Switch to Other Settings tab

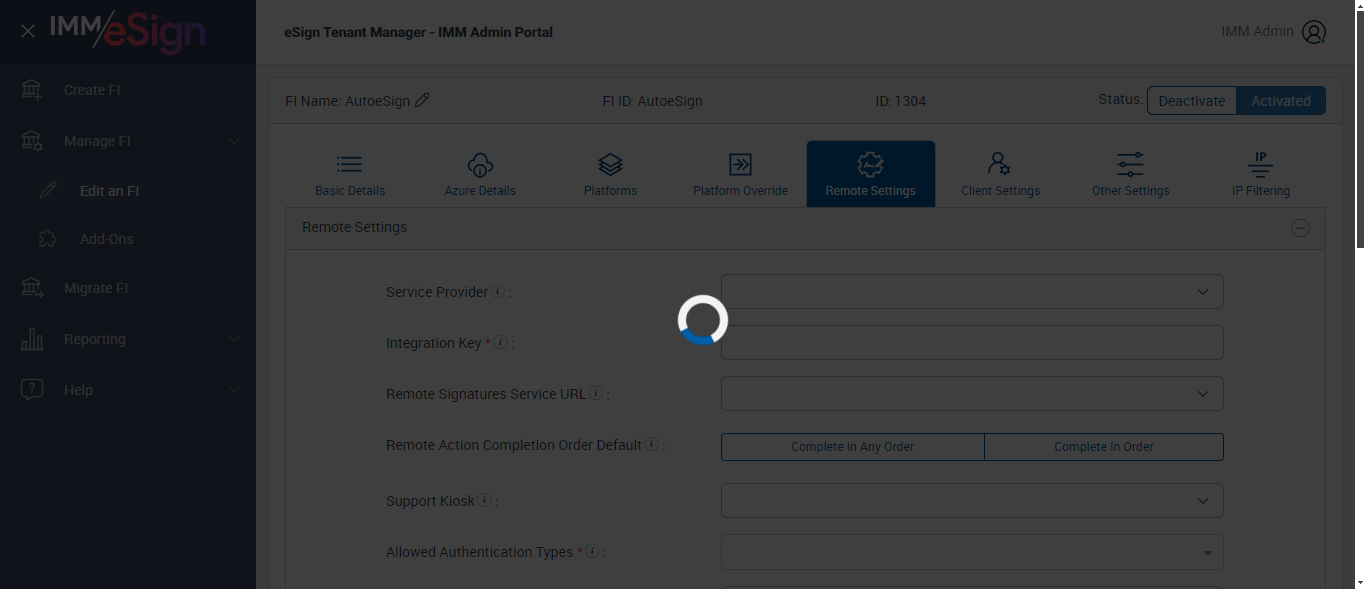coord(1131,174)
